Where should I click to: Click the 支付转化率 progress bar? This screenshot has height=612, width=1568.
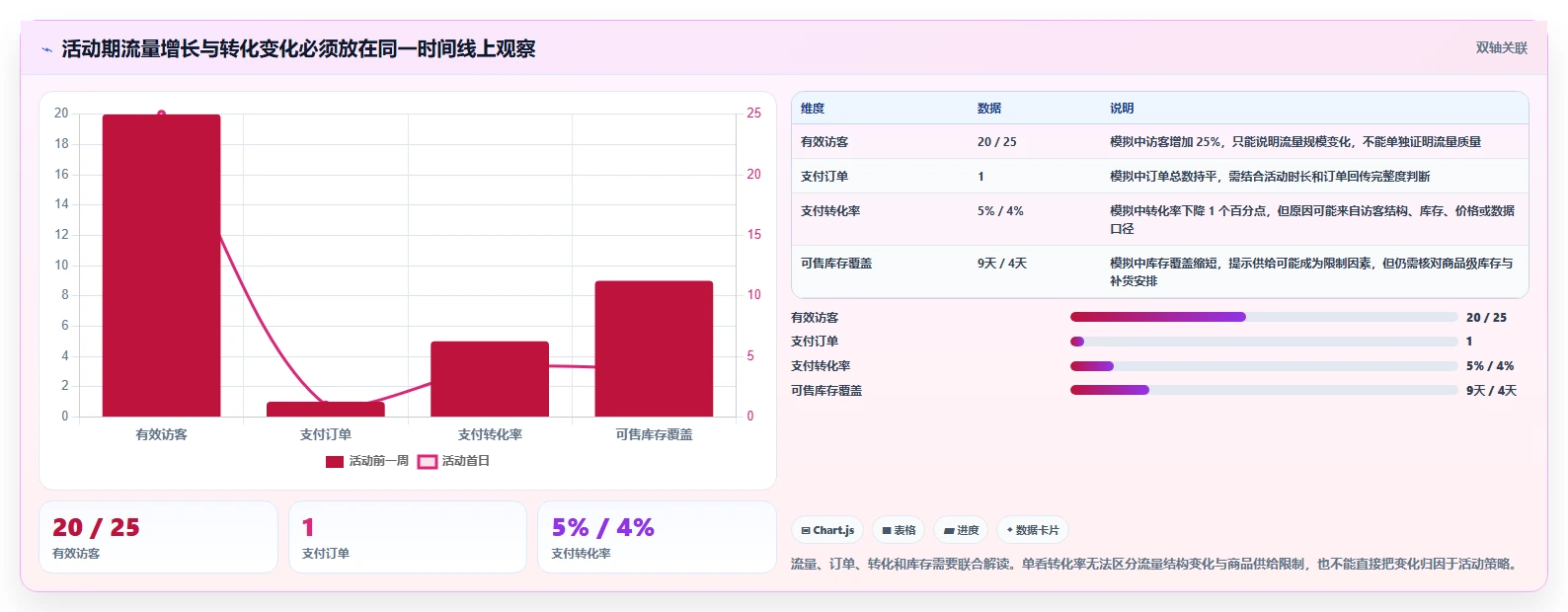(1264, 366)
